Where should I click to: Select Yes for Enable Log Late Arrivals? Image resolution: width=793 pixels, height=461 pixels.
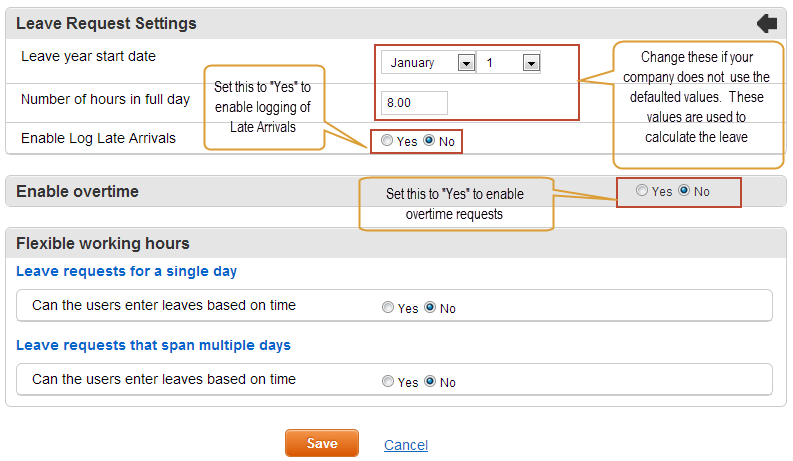pyautogui.click(x=387, y=140)
